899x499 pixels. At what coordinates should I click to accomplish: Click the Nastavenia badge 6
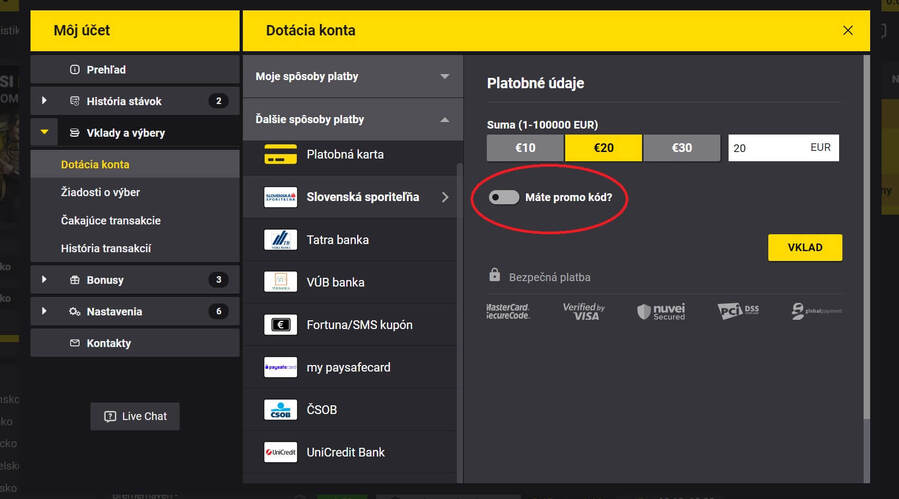coord(218,311)
